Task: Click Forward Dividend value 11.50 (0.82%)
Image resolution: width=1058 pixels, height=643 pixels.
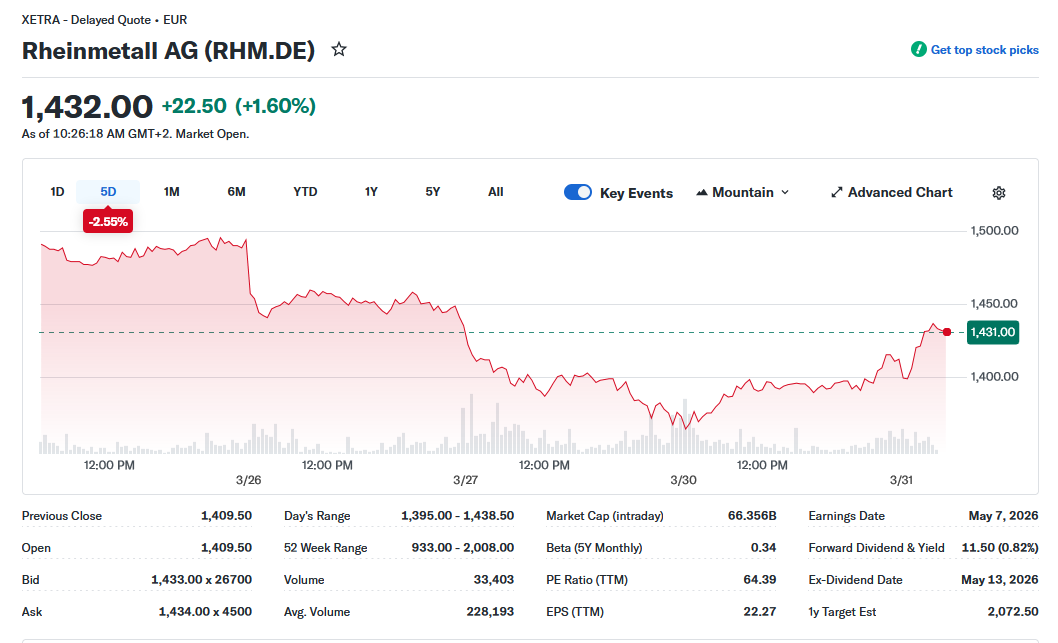Action: [1000, 548]
